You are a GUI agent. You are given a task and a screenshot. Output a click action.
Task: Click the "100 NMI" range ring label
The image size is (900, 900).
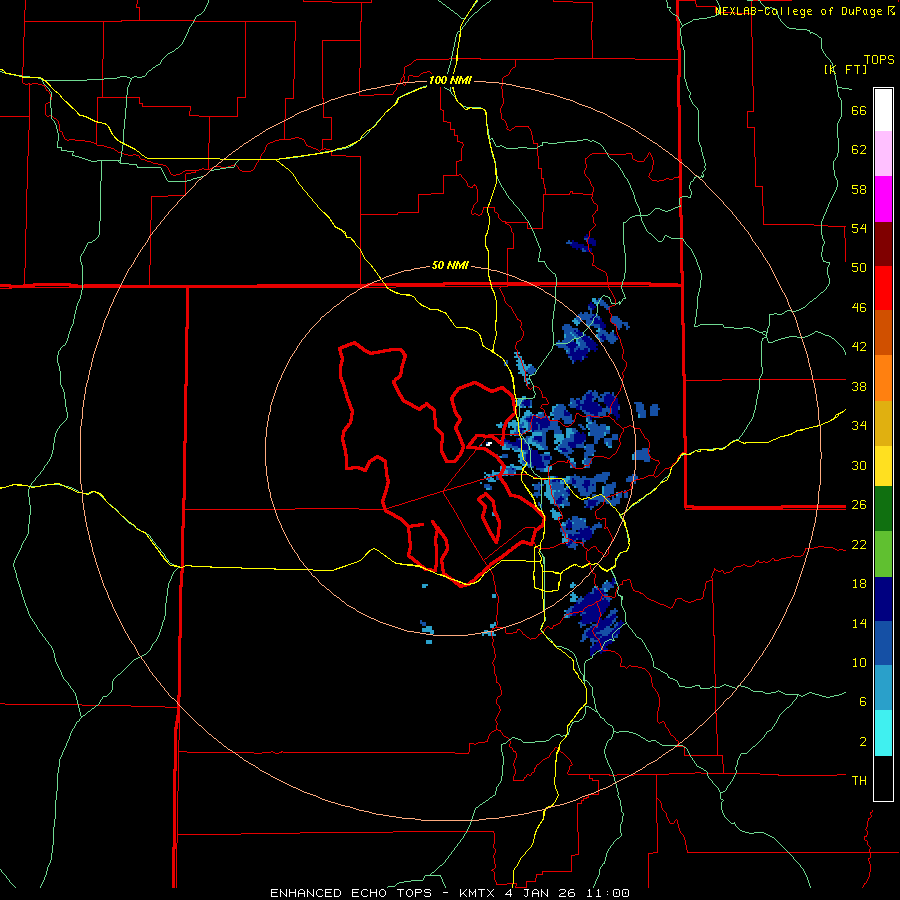click(450, 80)
